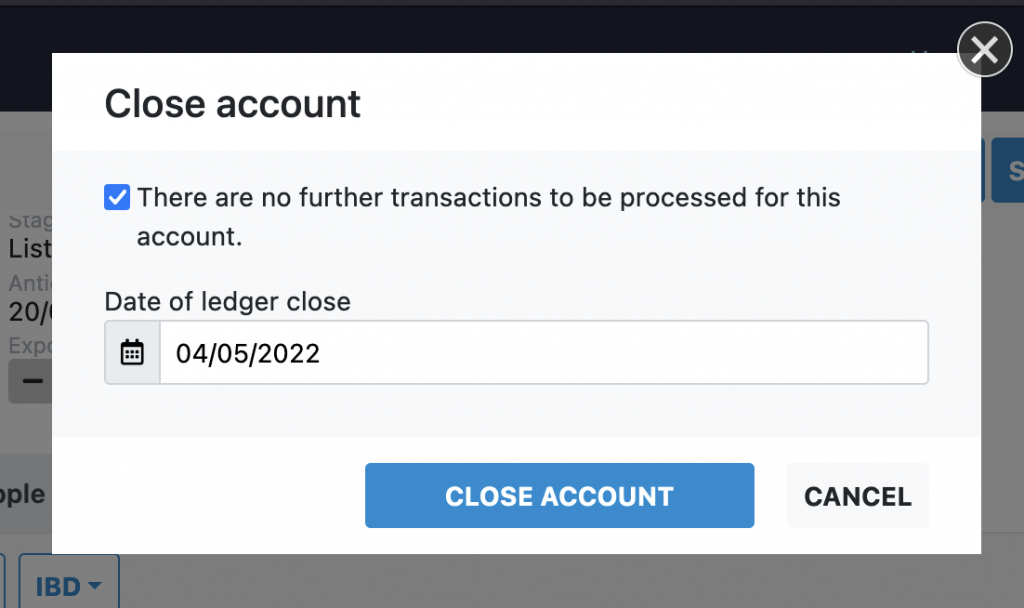
Task: Click the 'Date of ledger close' label
Action: [x=227, y=301]
